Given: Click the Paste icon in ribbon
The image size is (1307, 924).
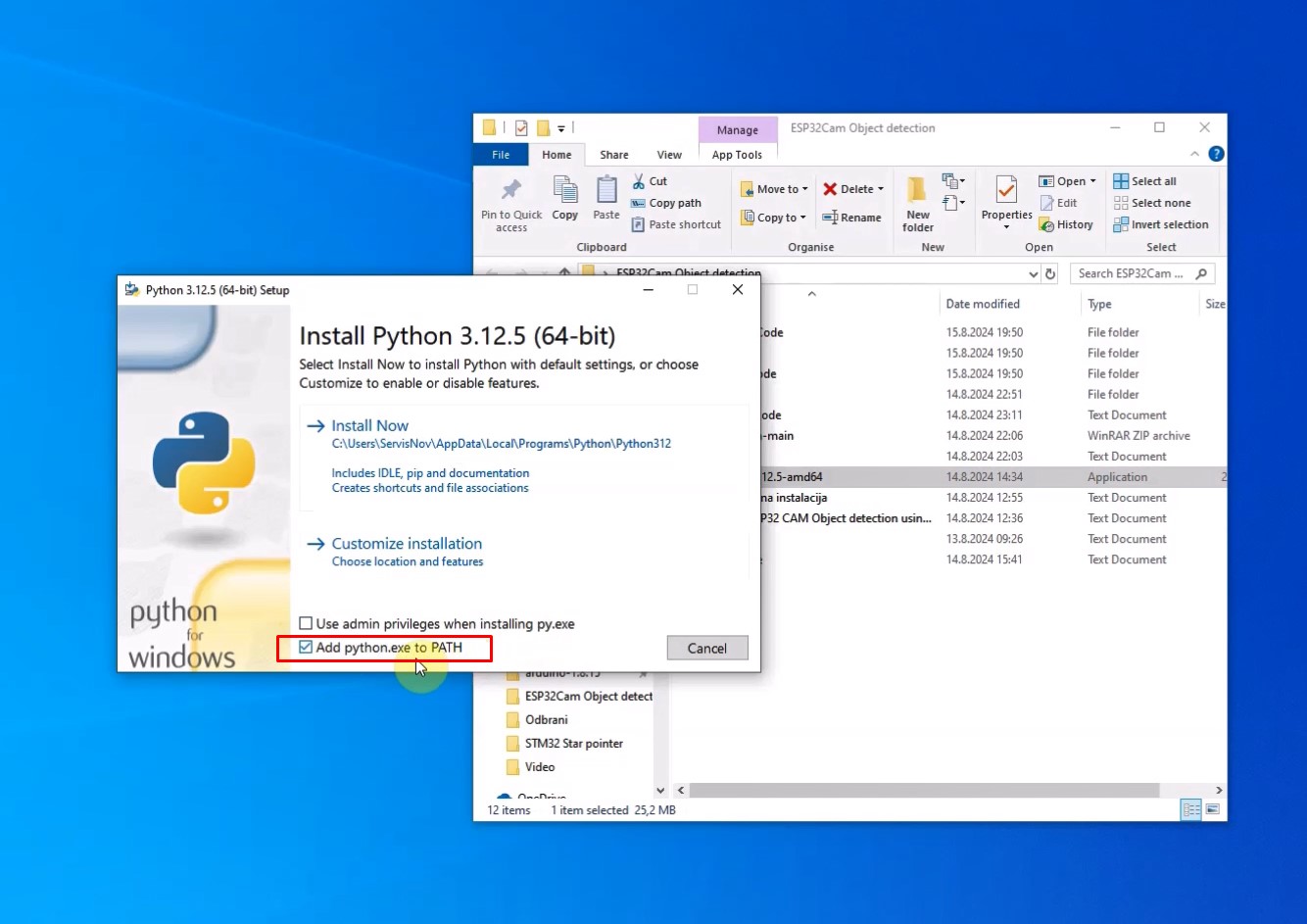Looking at the screenshot, I should (606, 190).
